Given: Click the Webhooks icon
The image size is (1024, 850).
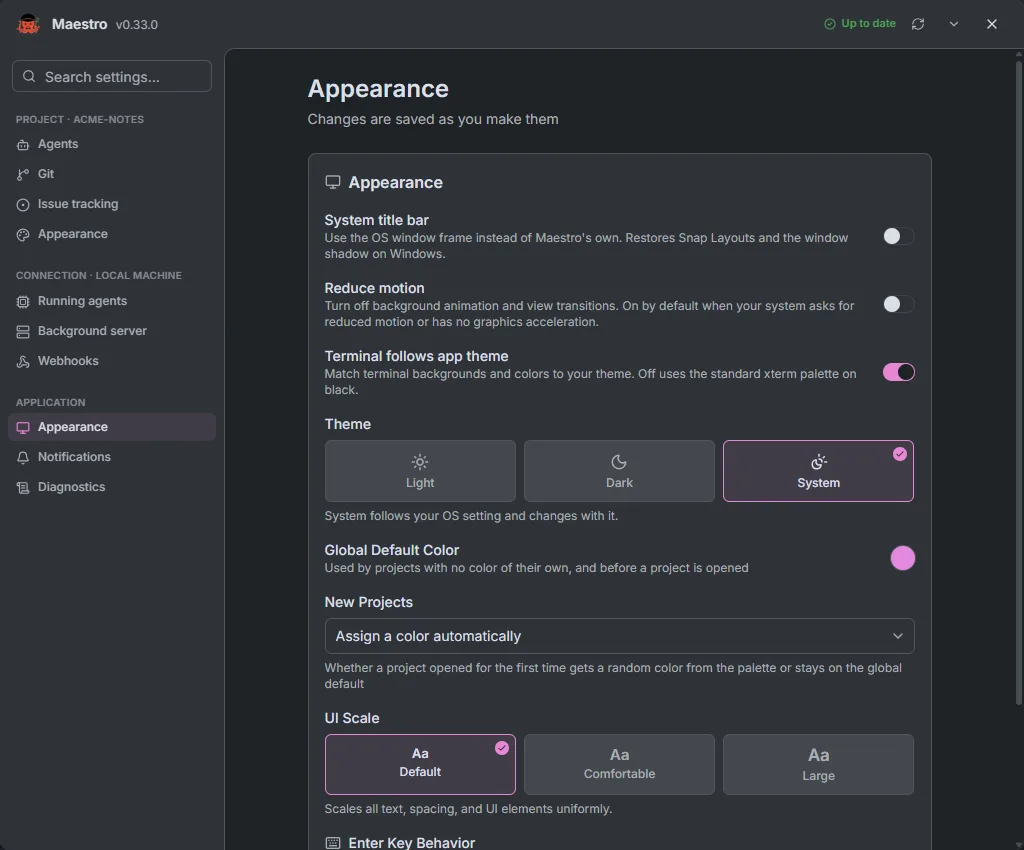Looking at the screenshot, I should (23, 362).
